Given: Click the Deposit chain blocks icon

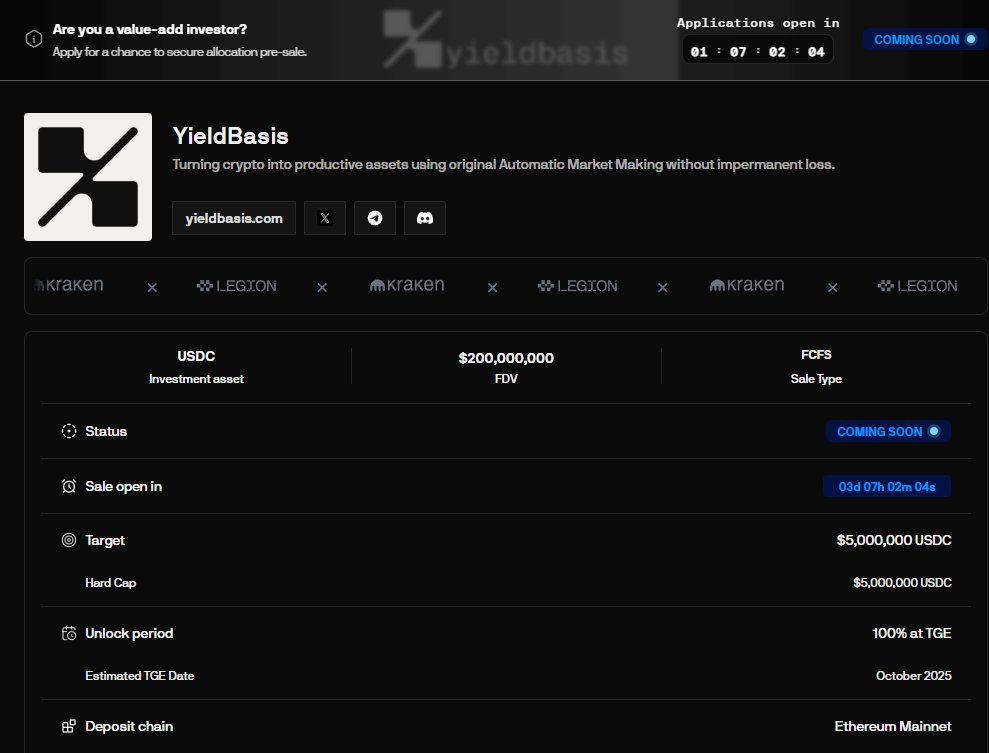Looking at the screenshot, I should pyautogui.click(x=69, y=727).
